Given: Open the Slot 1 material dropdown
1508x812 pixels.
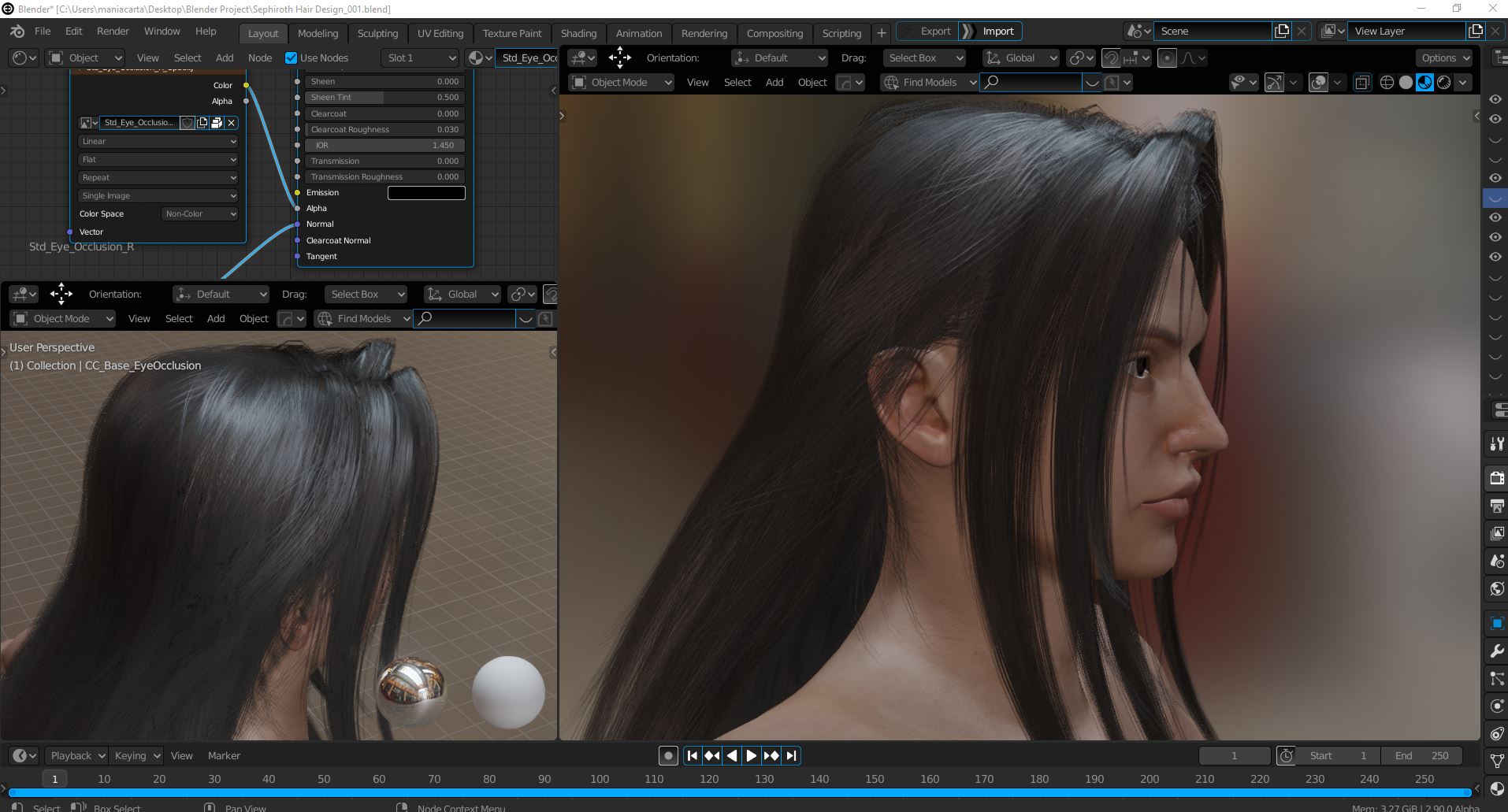Looking at the screenshot, I should [421, 58].
